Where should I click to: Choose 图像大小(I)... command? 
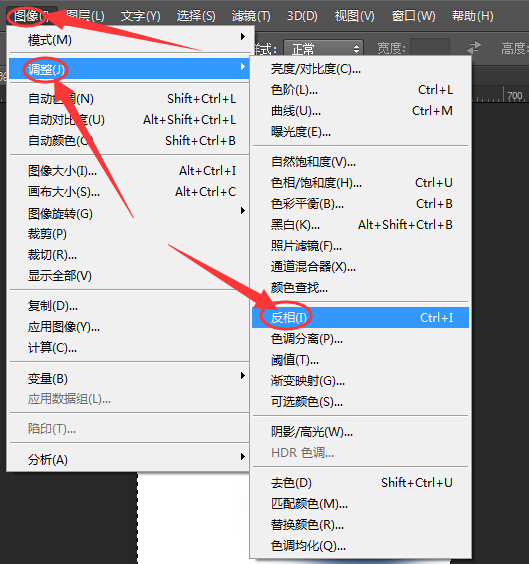[x=129, y=170]
